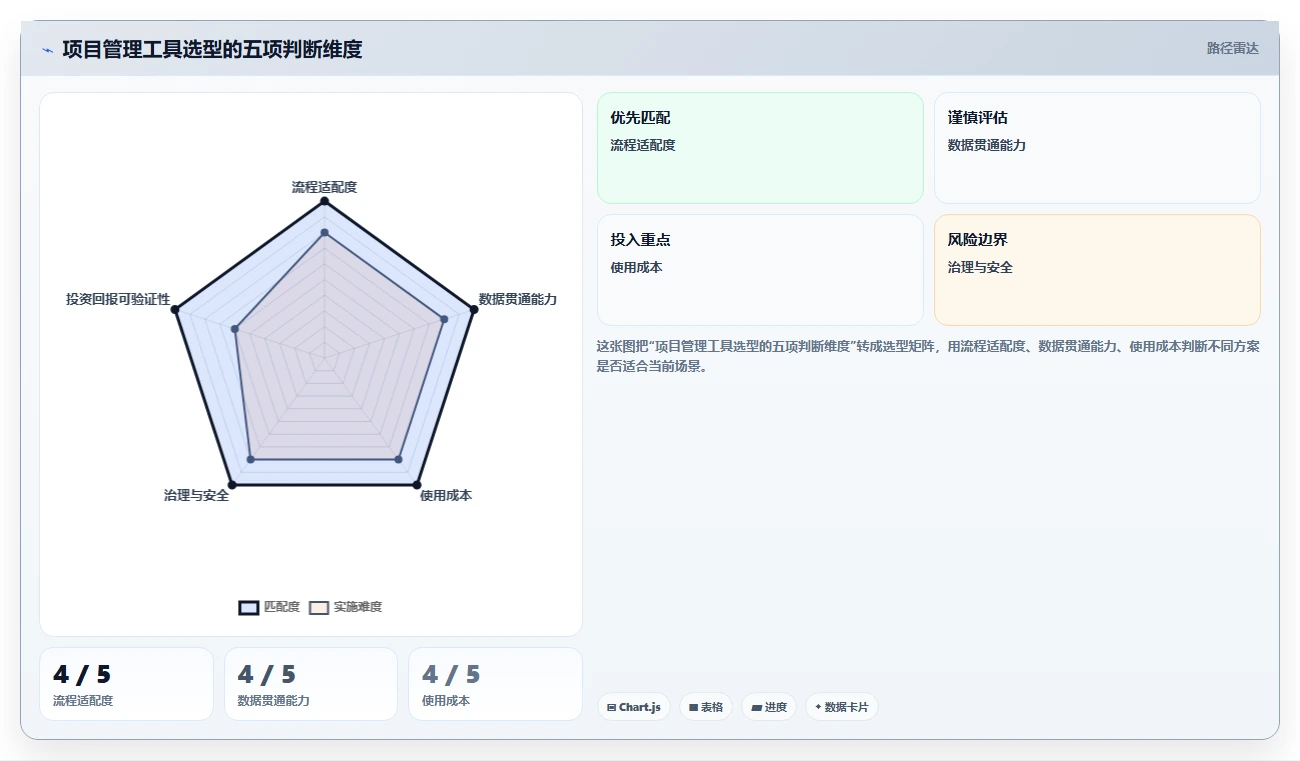Select the 4 / 5 数据贯通能力 stat card

tap(311, 684)
